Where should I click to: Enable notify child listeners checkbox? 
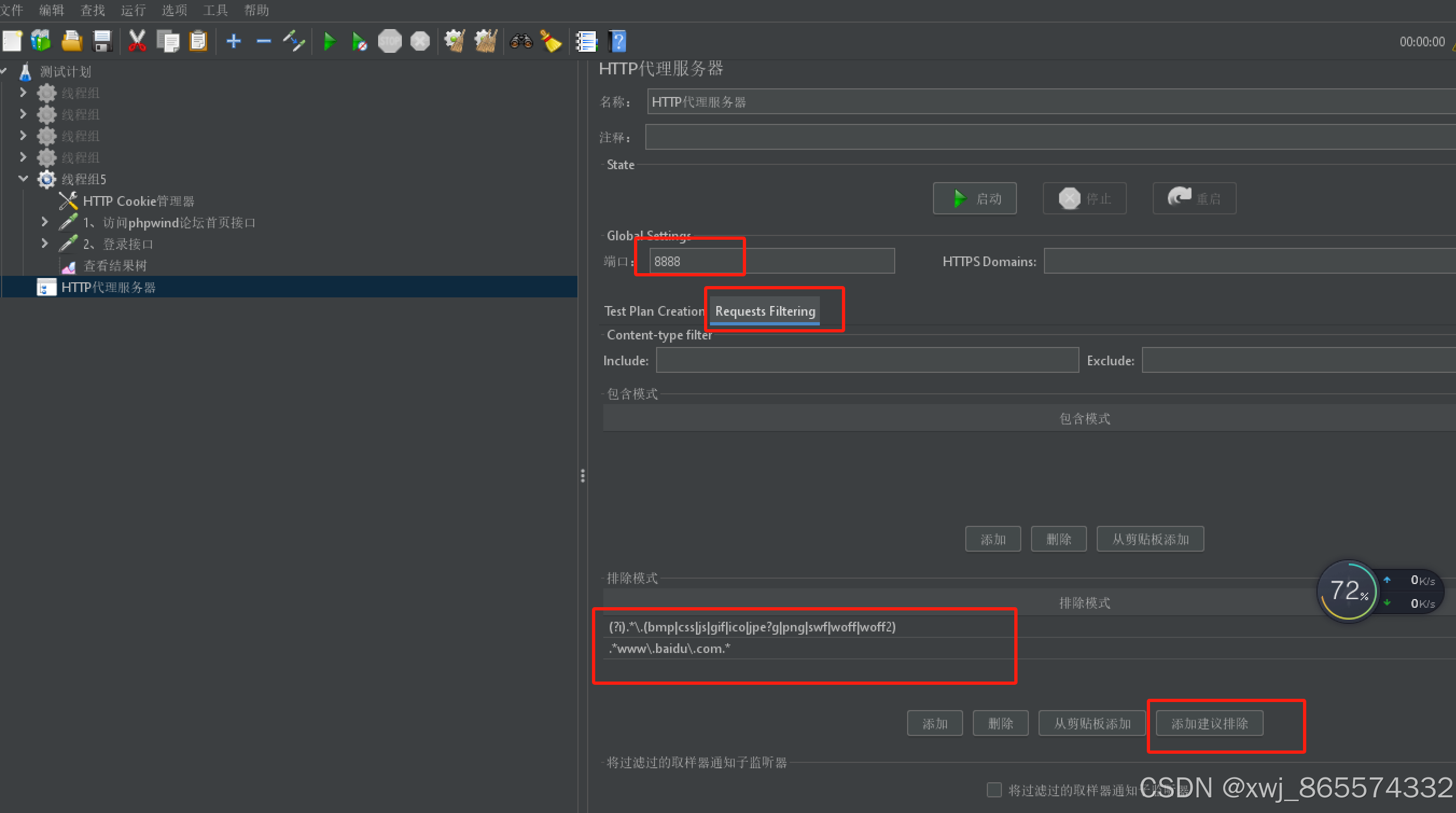click(x=994, y=789)
